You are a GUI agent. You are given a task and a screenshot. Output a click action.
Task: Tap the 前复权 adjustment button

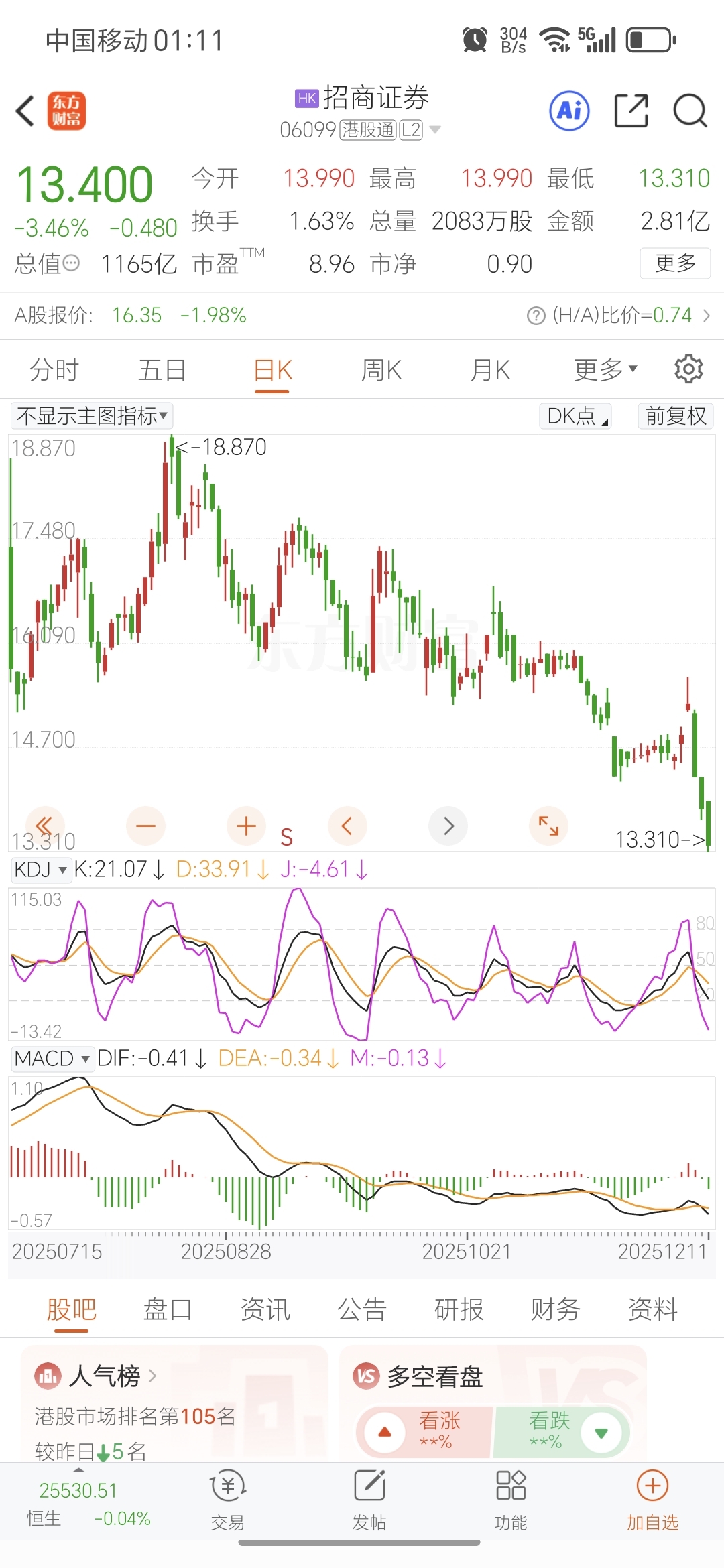click(675, 416)
